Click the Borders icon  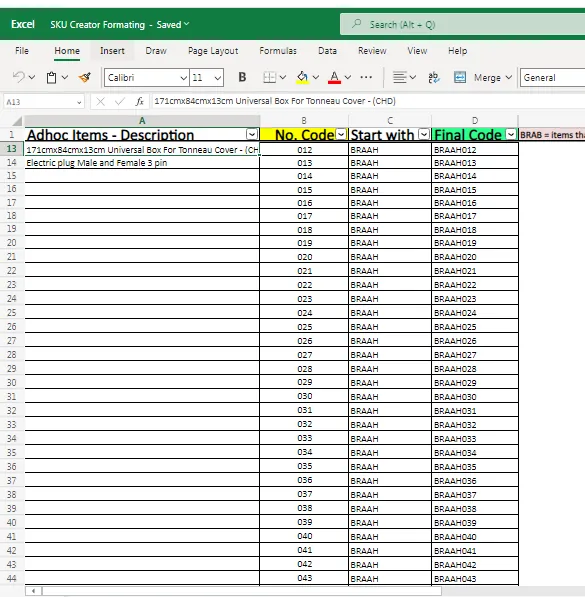(270, 78)
